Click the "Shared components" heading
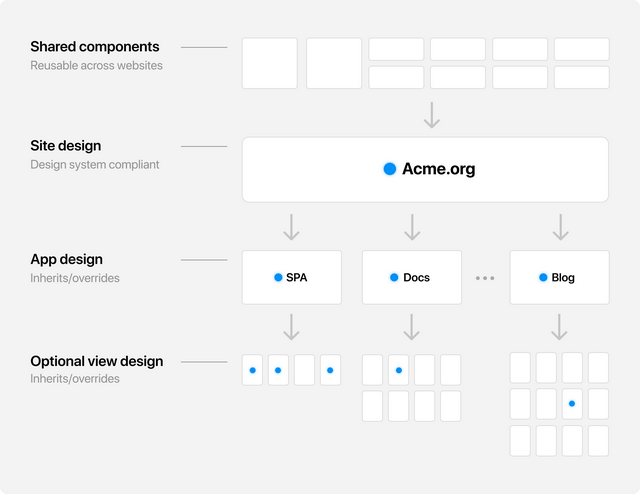The height and width of the screenshot is (494, 640). pyautogui.click(x=94, y=46)
